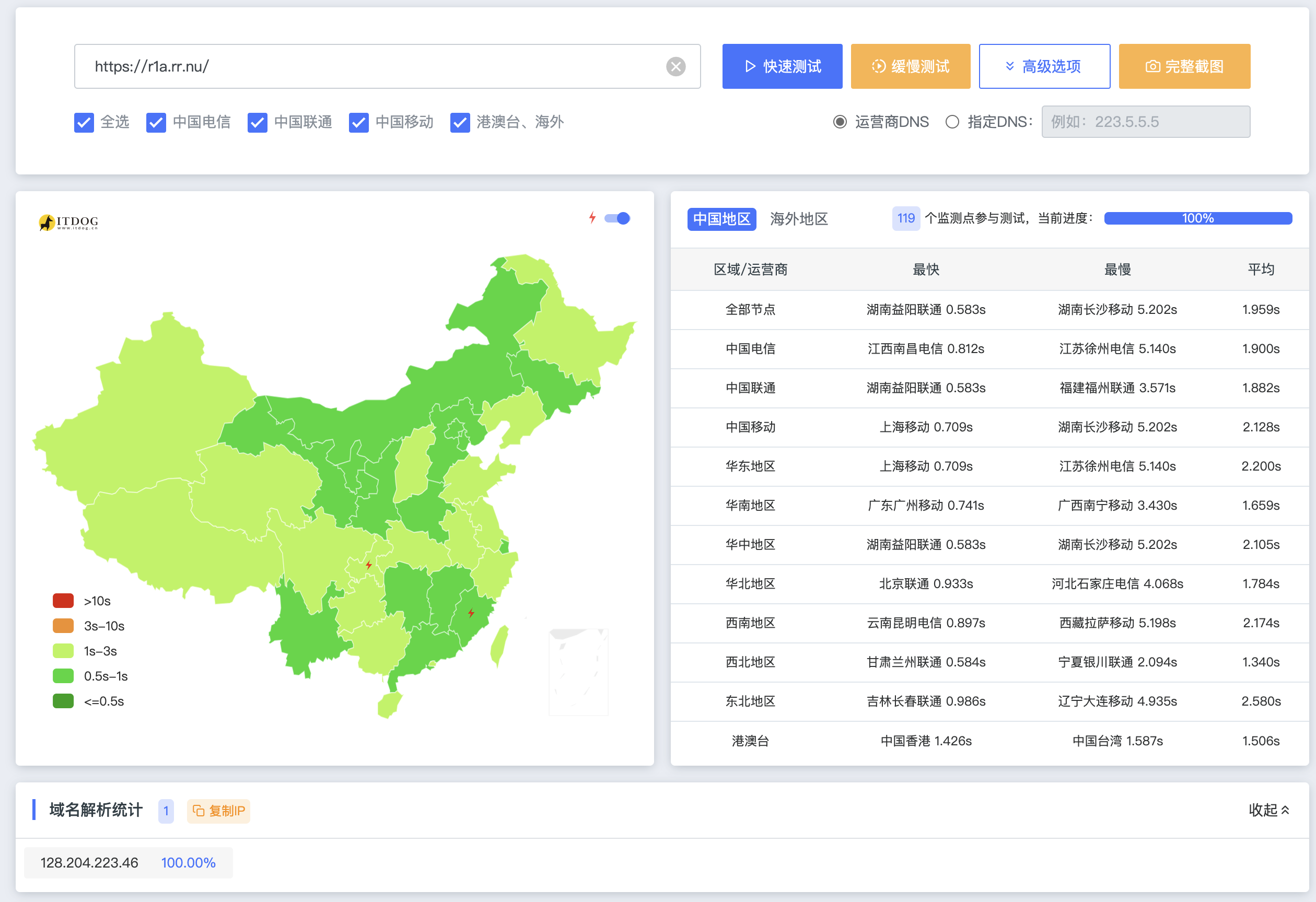Screen dimensions: 1316x902
Task: Click the light green 1s–3s legend swatch
Action: pos(63,651)
